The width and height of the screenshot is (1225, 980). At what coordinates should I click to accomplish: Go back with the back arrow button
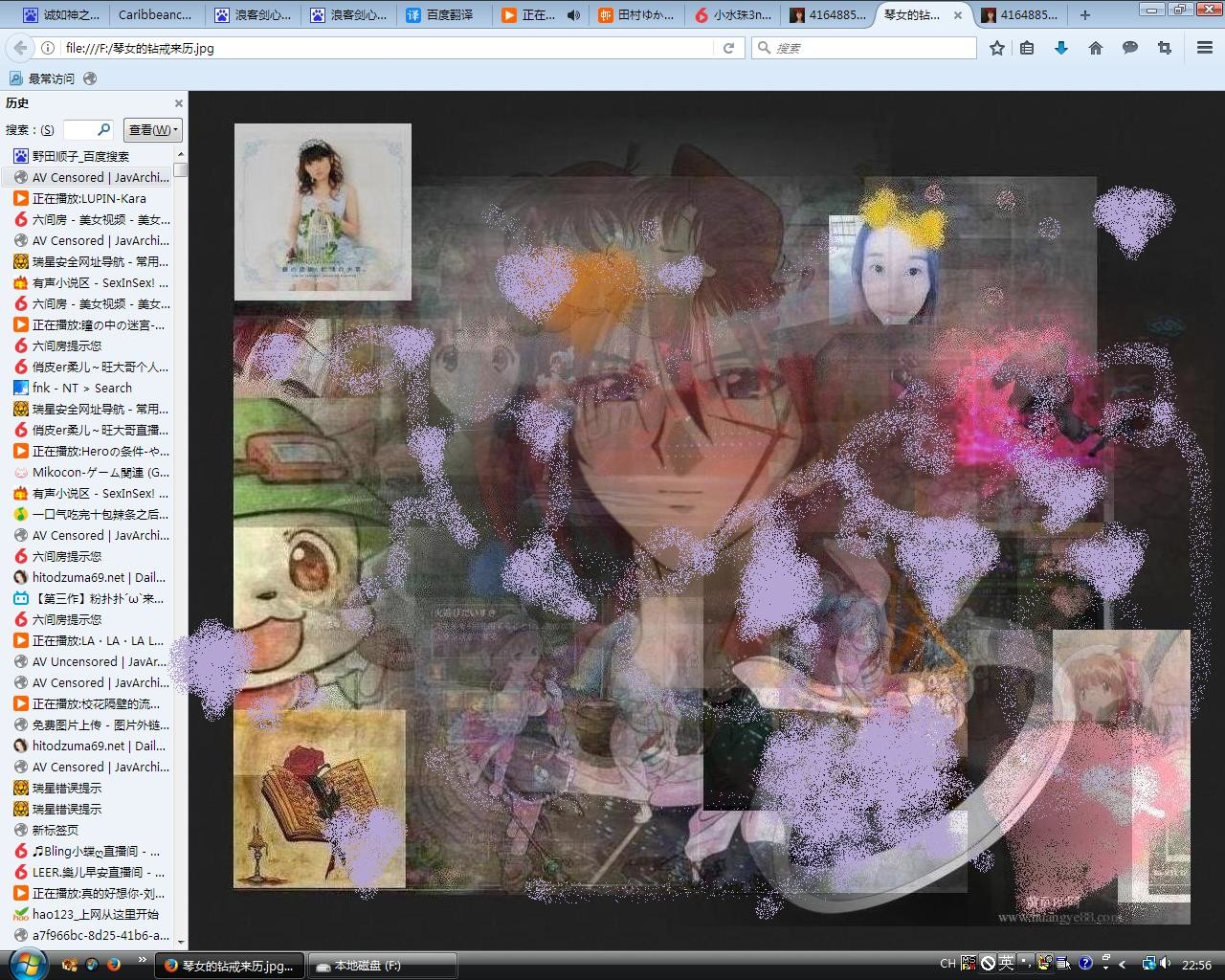[x=20, y=48]
